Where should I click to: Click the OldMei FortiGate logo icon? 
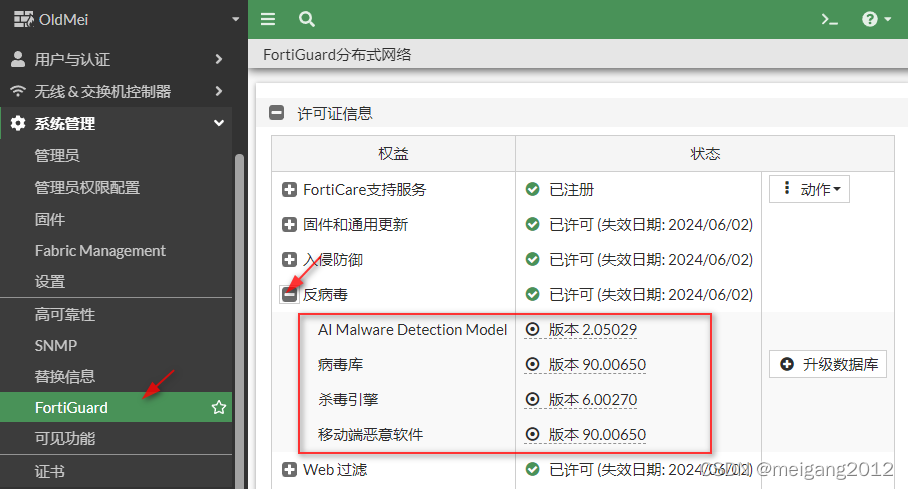(x=24, y=19)
